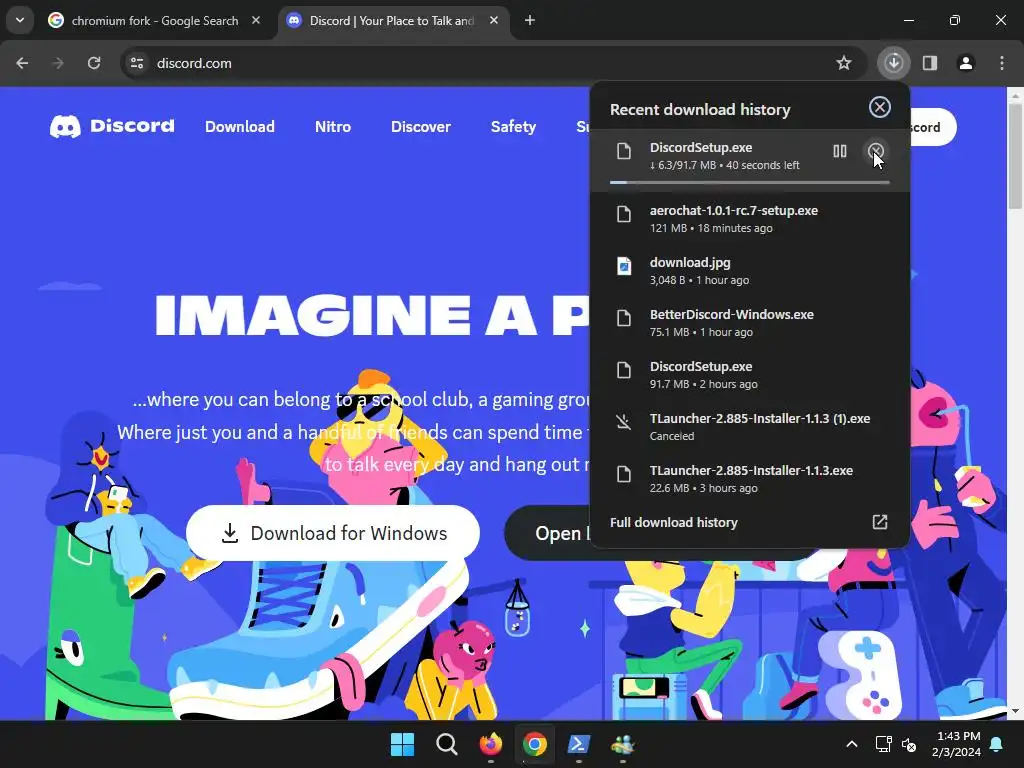Open the notification bell in taskbar
Screen dimensions: 1024x768
997,744
